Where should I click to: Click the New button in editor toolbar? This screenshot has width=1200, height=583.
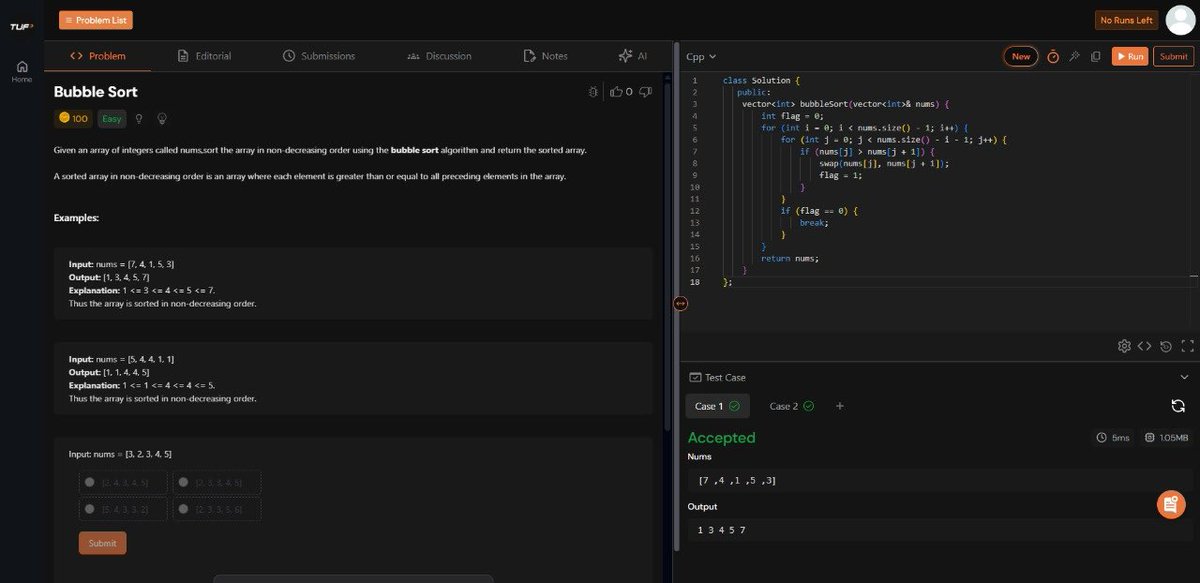click(x=1020, y=56)
